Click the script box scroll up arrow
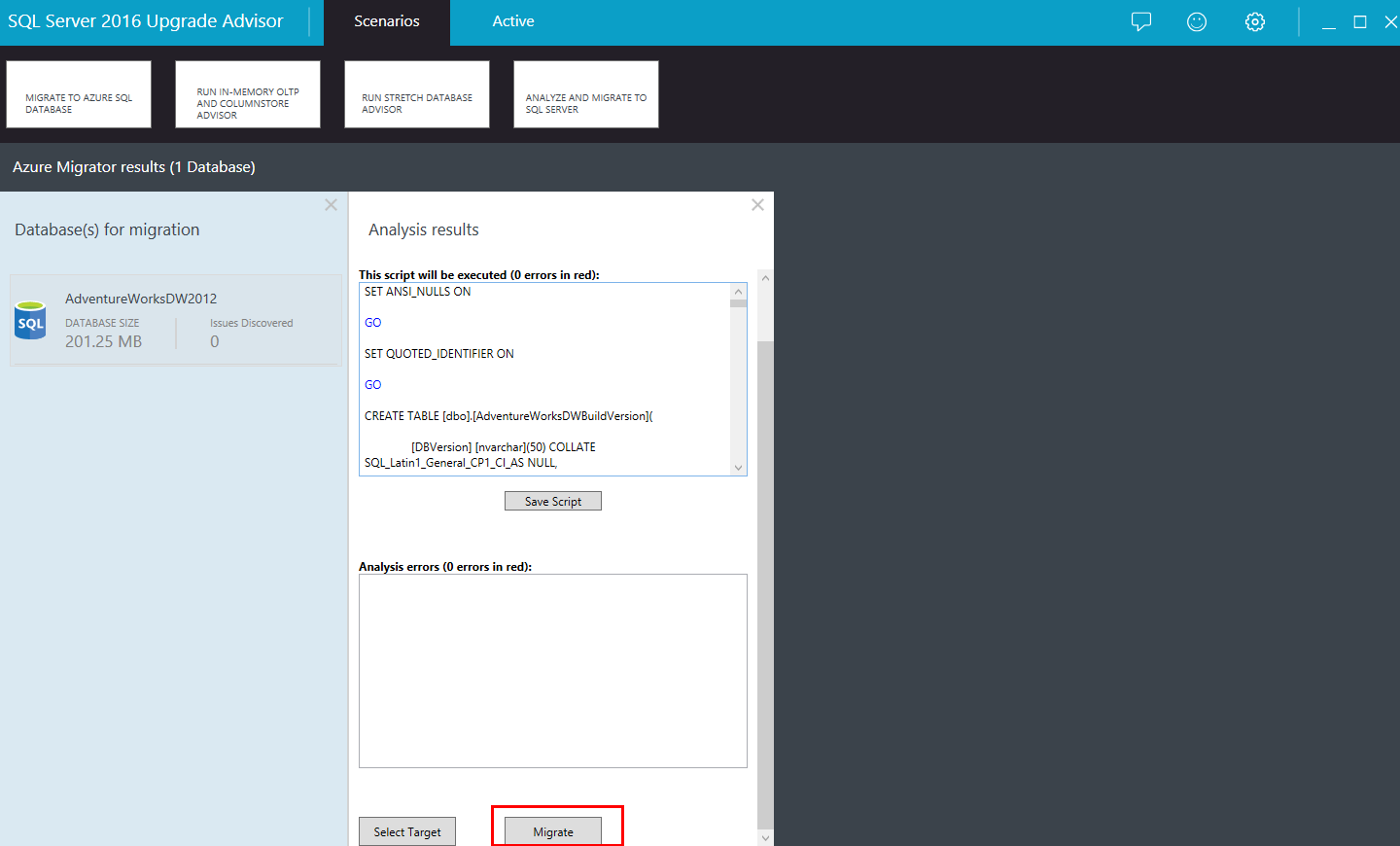Image resolution: width=1400 pixels, height=846 pixels. point(739,292)
